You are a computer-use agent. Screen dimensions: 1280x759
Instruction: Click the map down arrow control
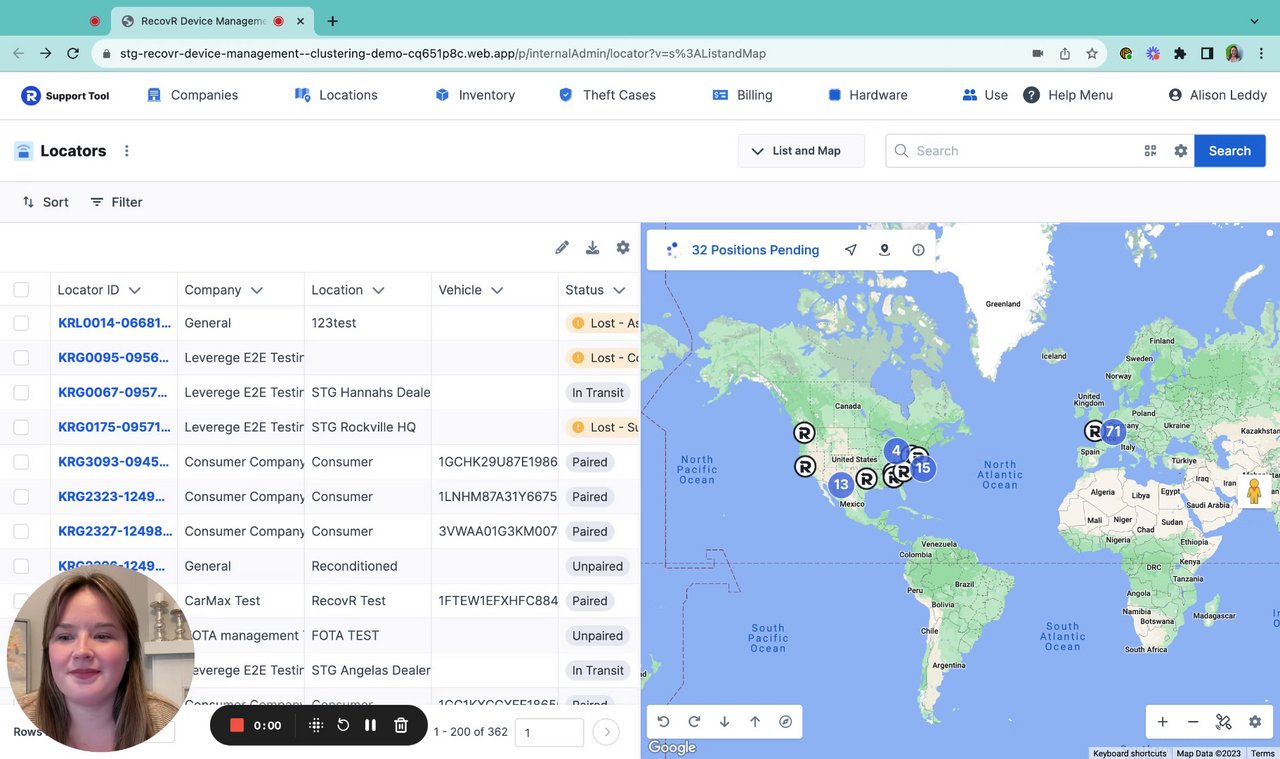(725, 722)
